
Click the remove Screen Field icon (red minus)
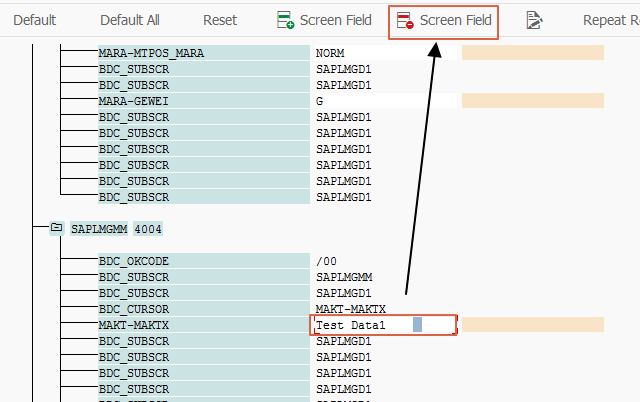[405, 20]
